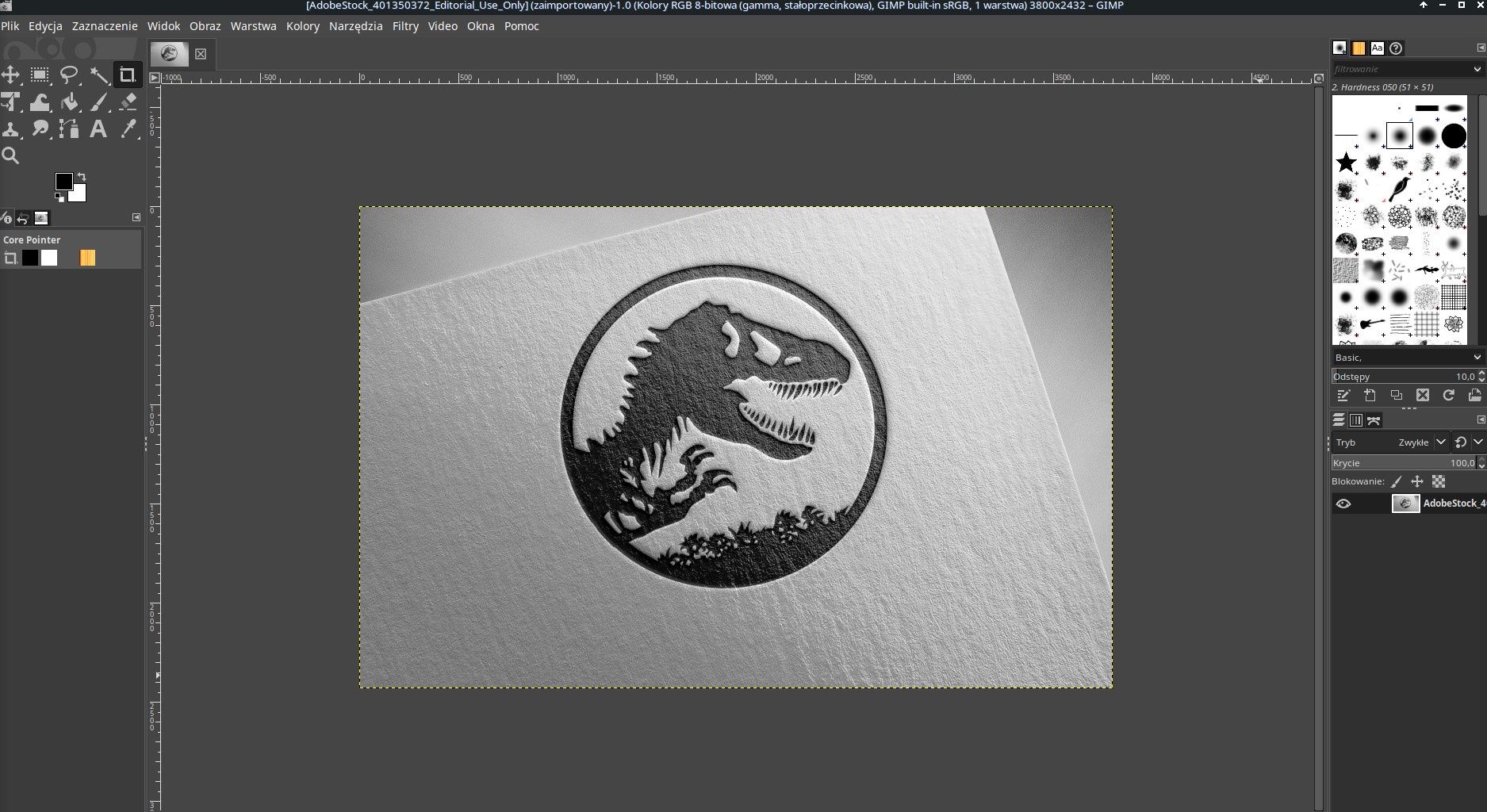
Task: Select the Smudge tool
Action: tap(40, 128)
